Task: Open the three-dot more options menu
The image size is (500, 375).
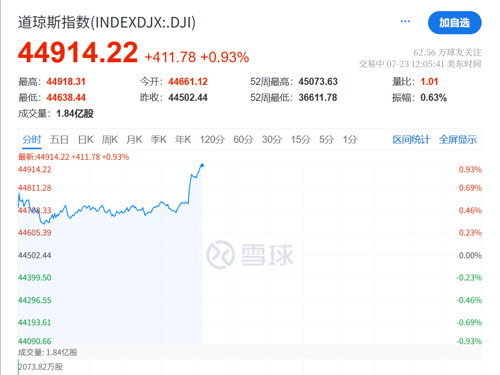Action: tap(405, 22)
